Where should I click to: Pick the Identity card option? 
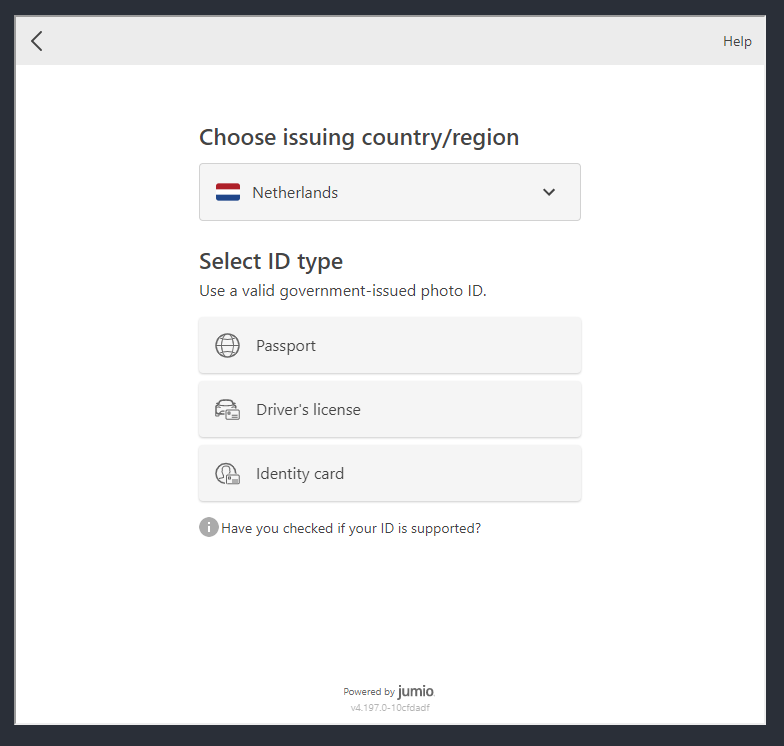pos(390,473)
